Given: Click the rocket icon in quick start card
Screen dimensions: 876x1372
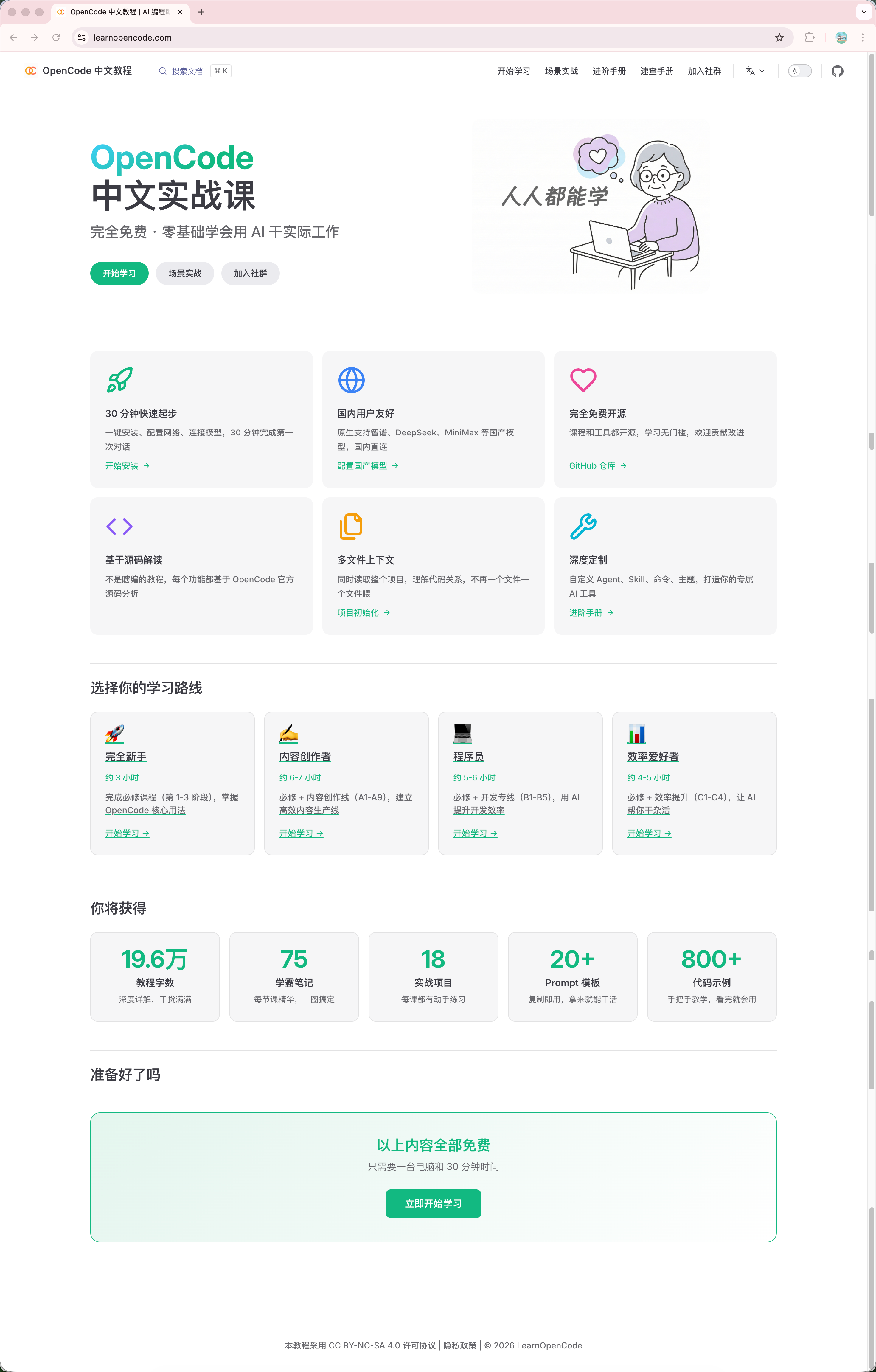Looking at the screenshot, I should tap(119, 380).
